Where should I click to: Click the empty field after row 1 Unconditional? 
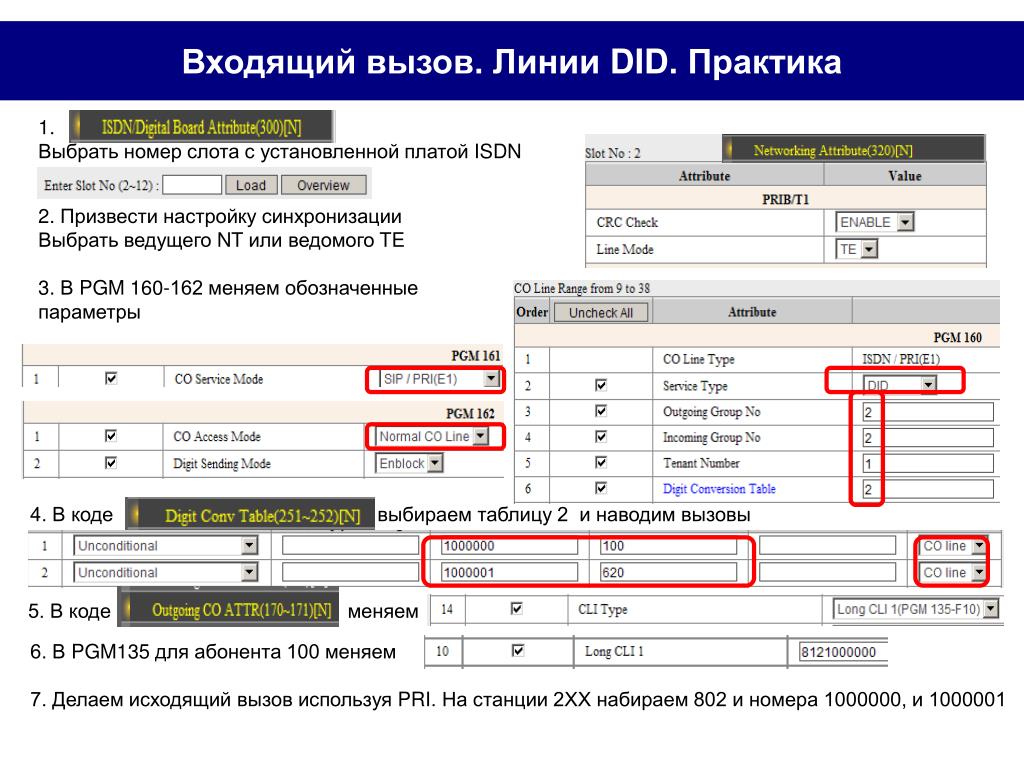point(350,546)
